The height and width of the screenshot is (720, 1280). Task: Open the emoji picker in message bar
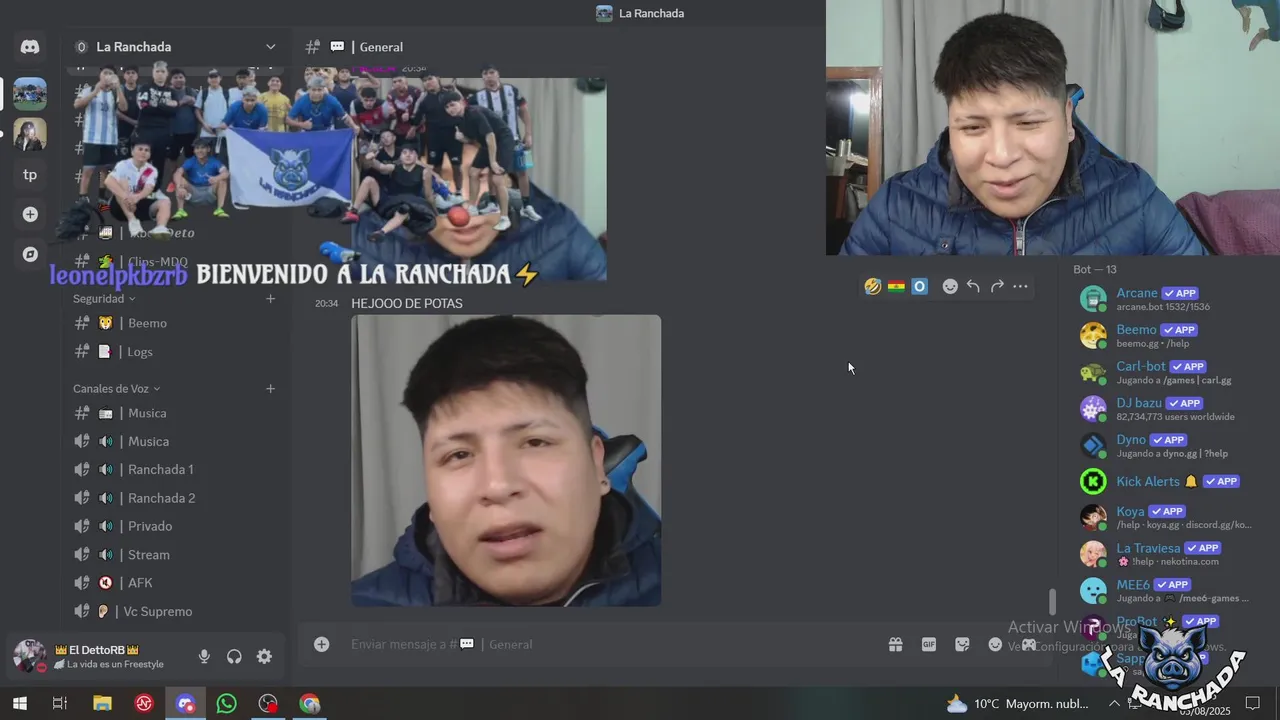tap(995, 645)
